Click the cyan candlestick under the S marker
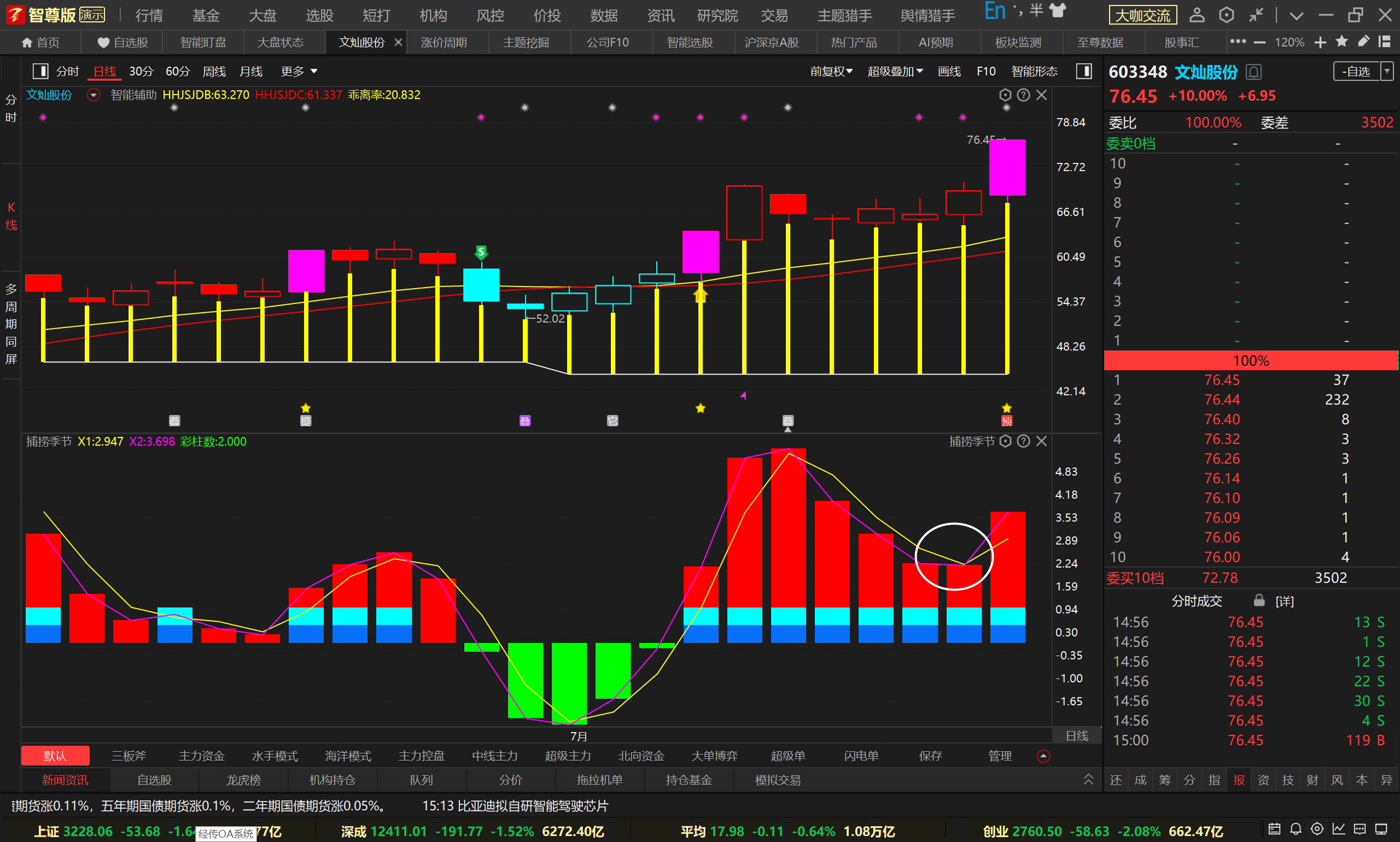The height and width of the screenshot is (842, 1400). pos(481,285)
